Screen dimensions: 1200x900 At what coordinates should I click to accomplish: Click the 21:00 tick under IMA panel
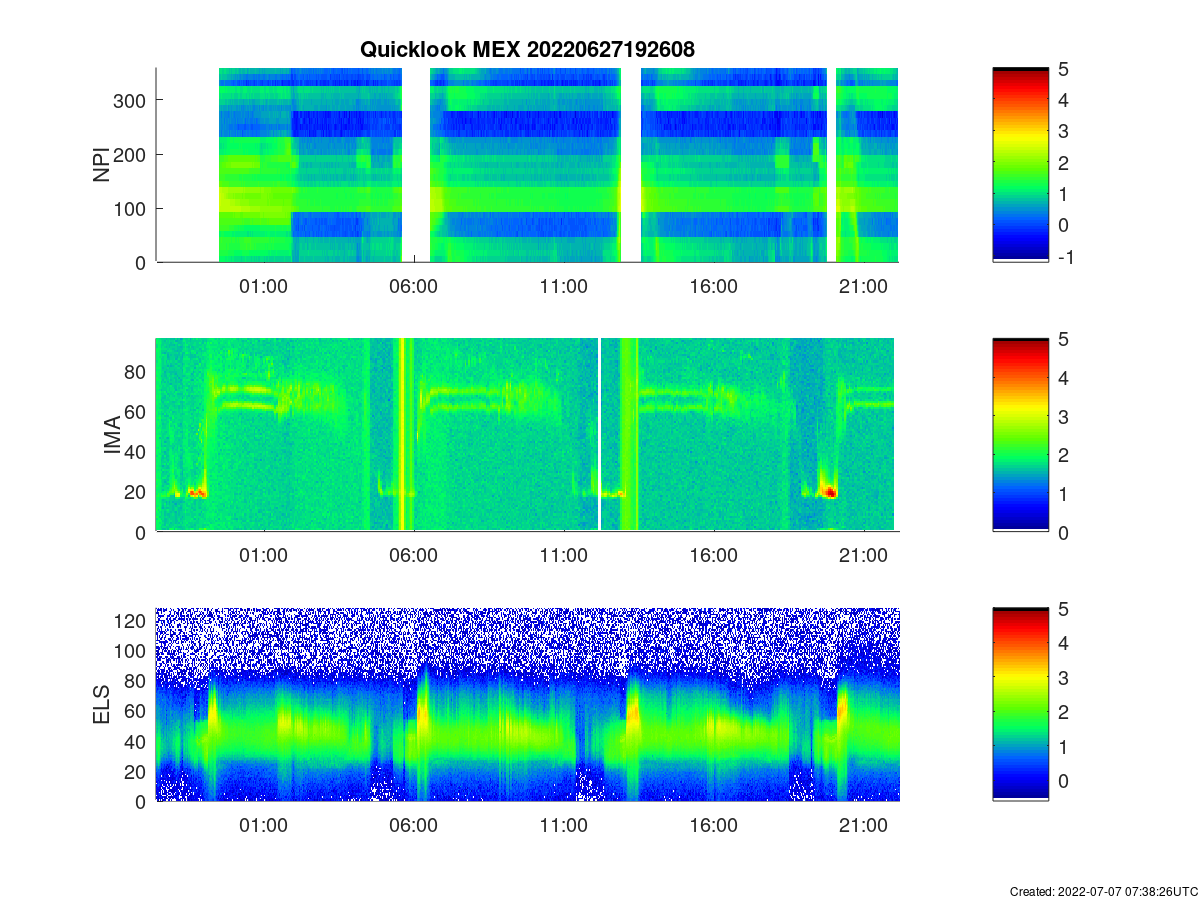(x=863, y=555)
